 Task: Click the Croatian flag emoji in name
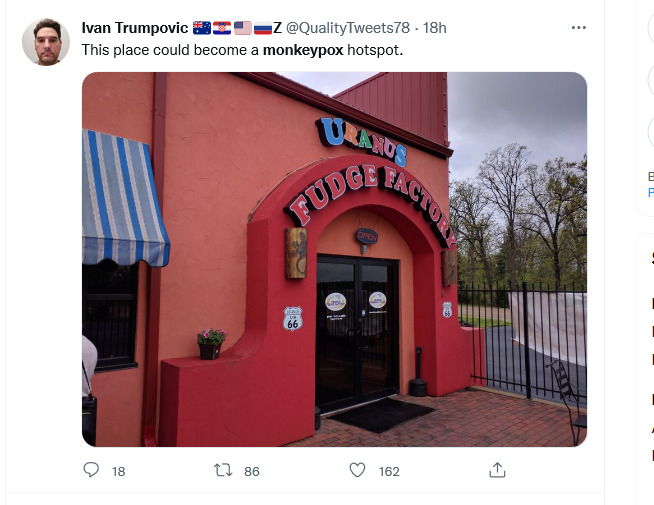(222, 28)
